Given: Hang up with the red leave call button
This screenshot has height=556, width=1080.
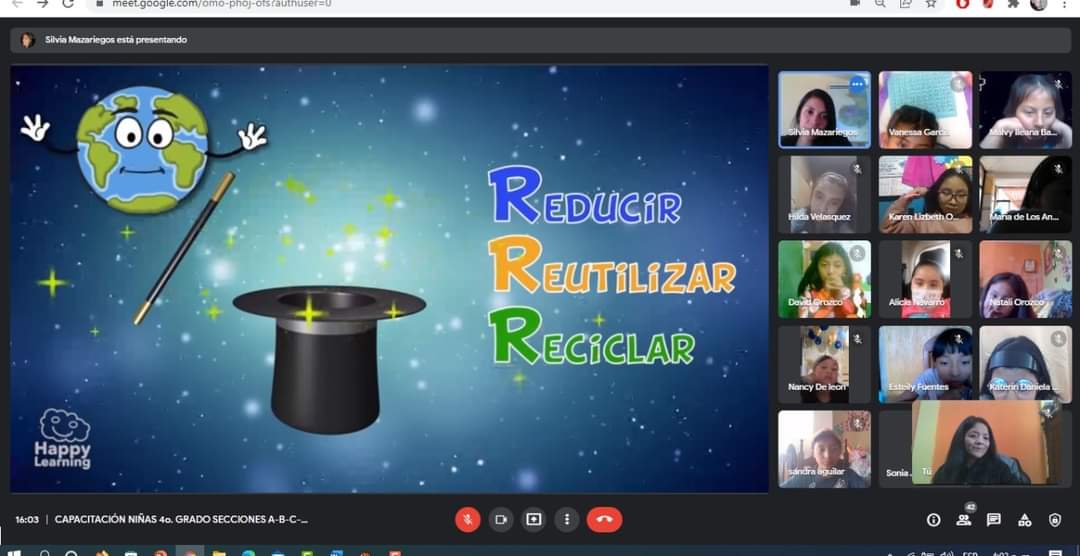Looking at the screenshot, I should (604, 519).
